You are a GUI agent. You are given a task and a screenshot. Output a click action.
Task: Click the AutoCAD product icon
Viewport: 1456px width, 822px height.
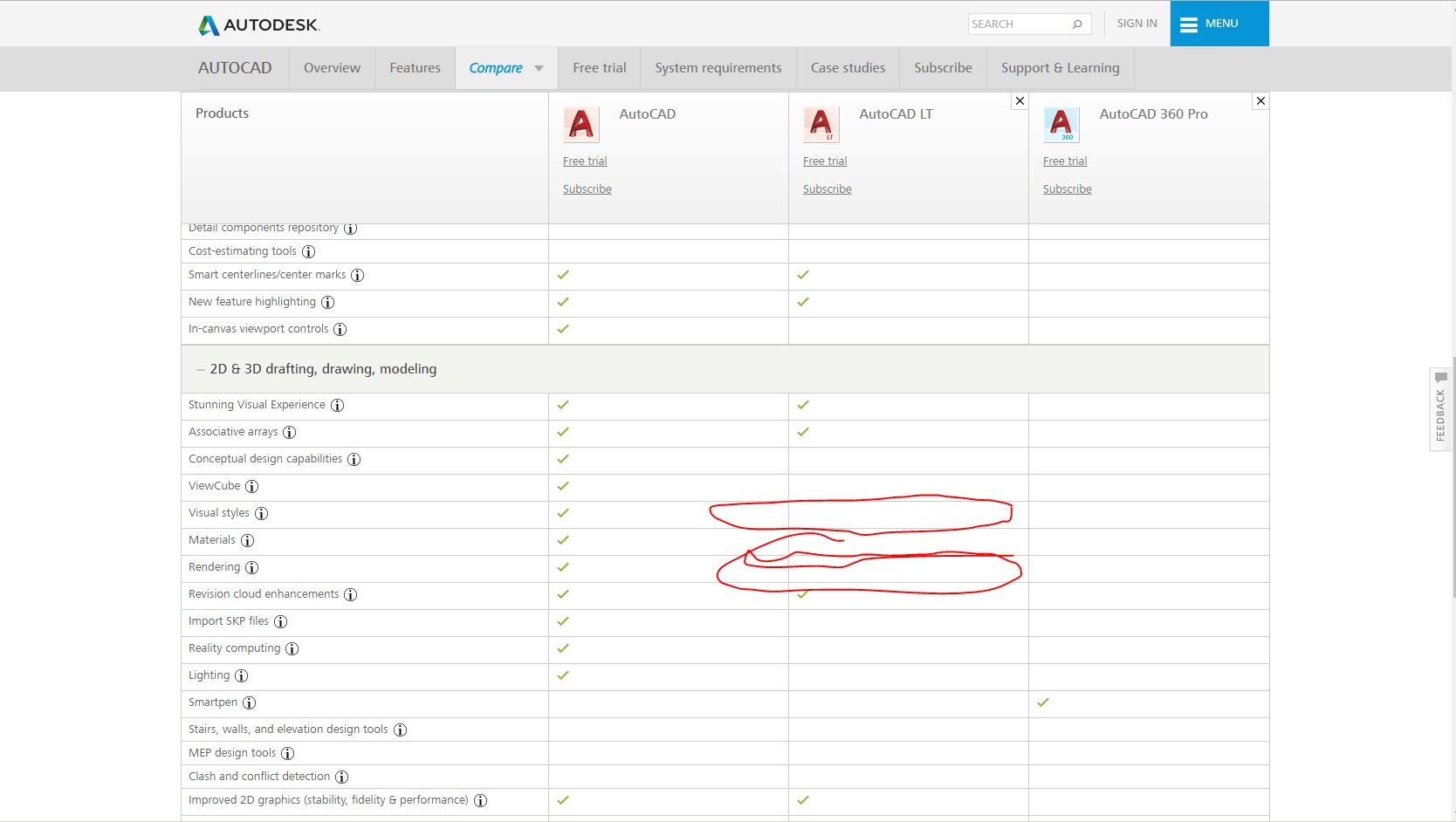(x=581, y=125)
